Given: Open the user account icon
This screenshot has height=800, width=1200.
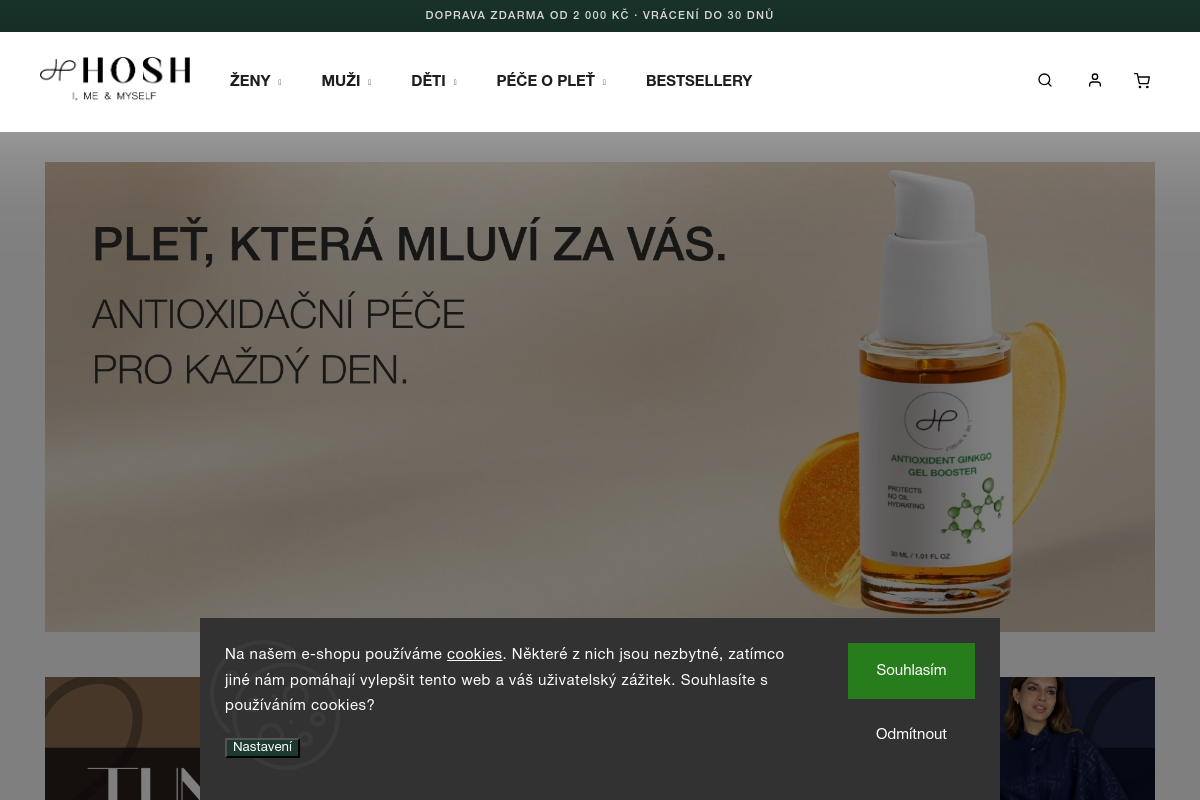Looking at the screenshot, I should [1095, 80].
